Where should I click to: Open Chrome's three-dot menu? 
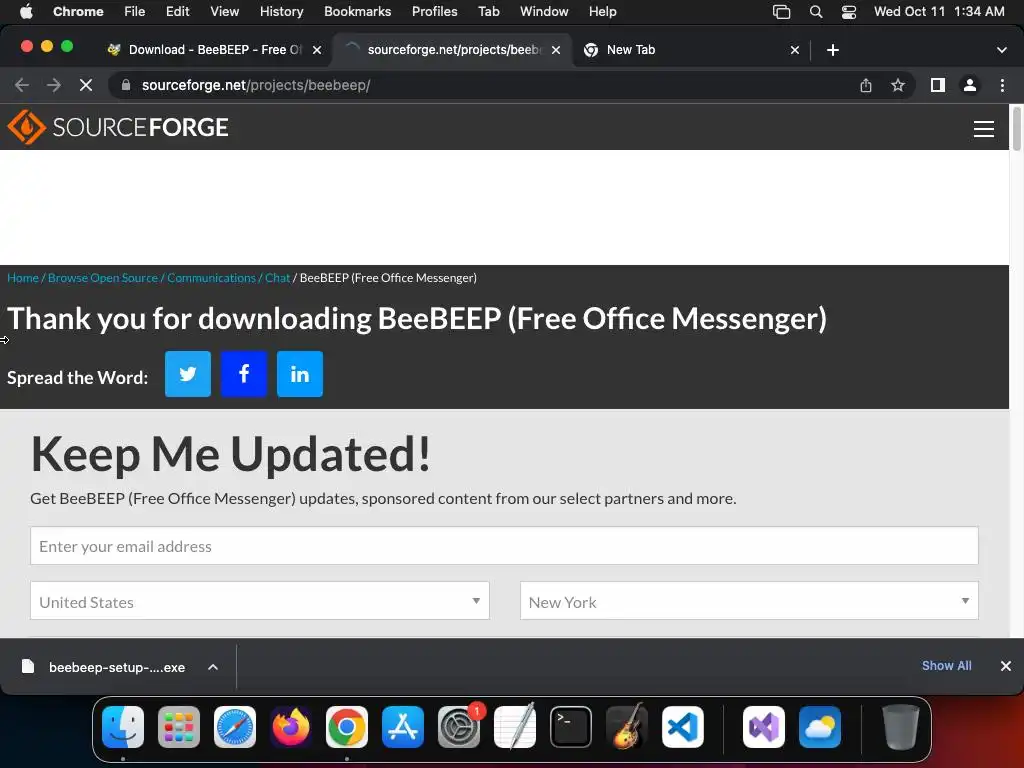[x=1002, y=85]
